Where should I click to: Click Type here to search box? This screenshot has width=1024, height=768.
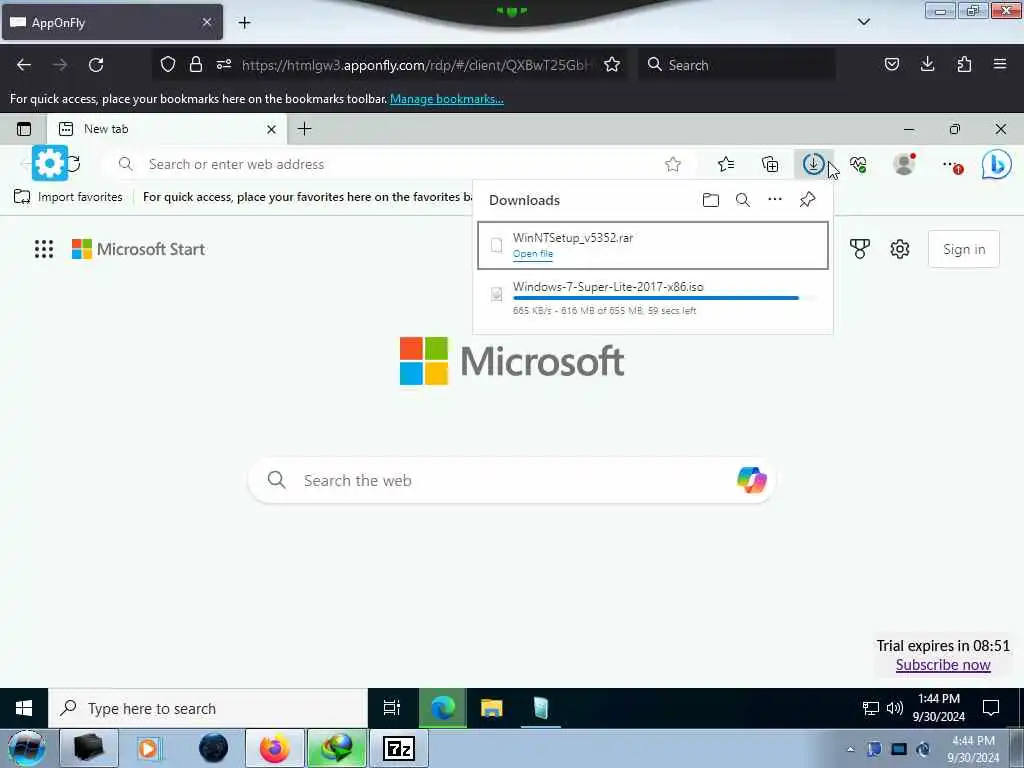pos(208,709)
